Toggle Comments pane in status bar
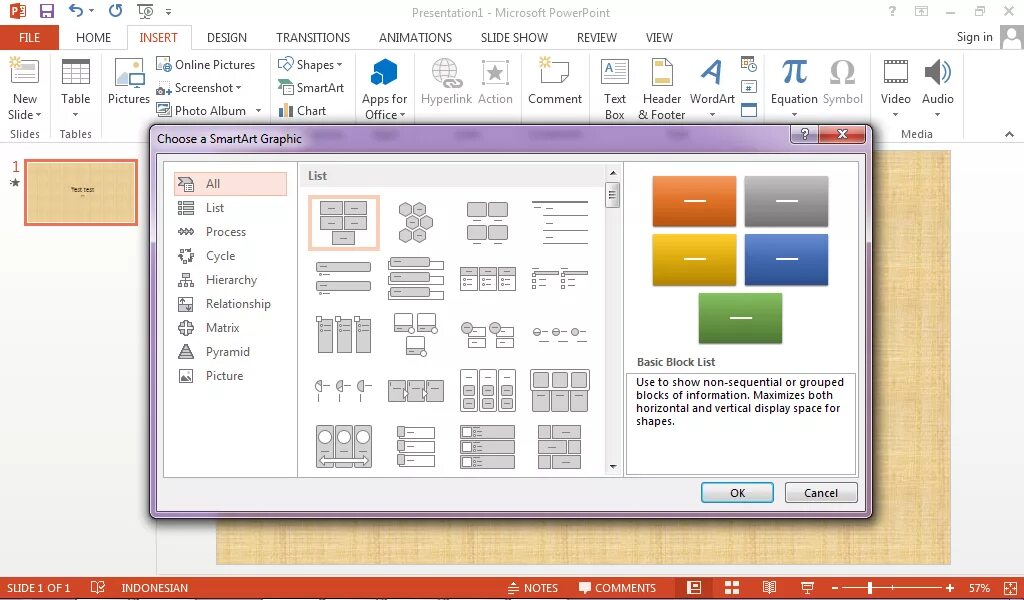The height and width of the screenshot is (600, 1024). [x=617, y=588]
